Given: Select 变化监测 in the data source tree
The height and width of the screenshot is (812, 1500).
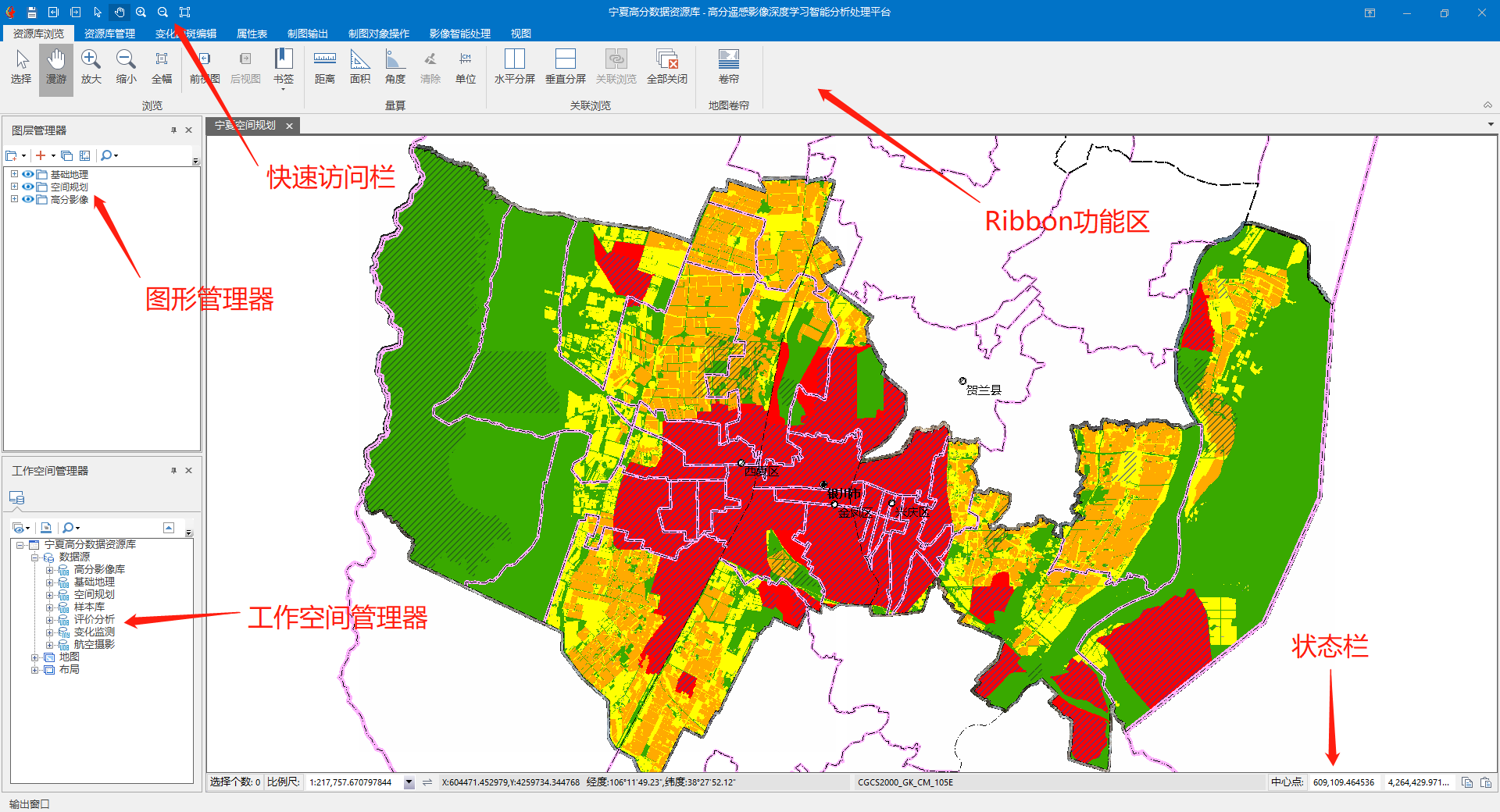Looking at the screenshot, I should (94, 632).
